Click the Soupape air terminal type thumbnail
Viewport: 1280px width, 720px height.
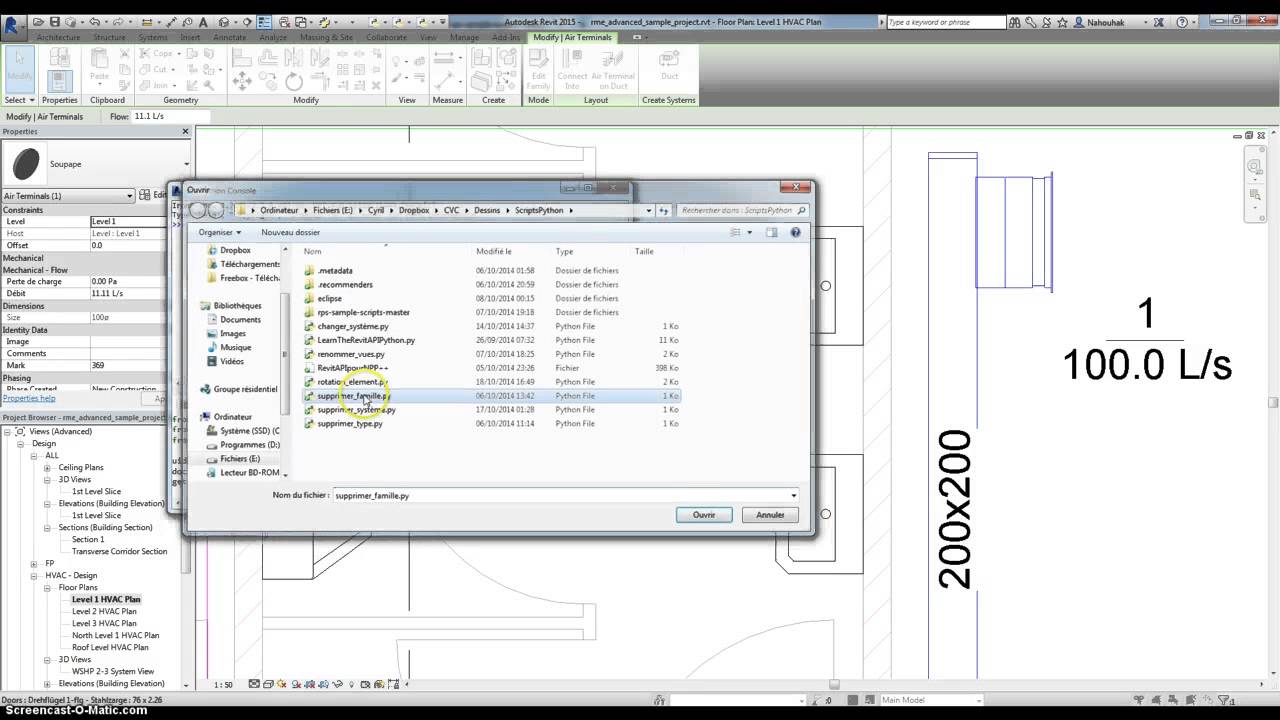tap(26, 164)
